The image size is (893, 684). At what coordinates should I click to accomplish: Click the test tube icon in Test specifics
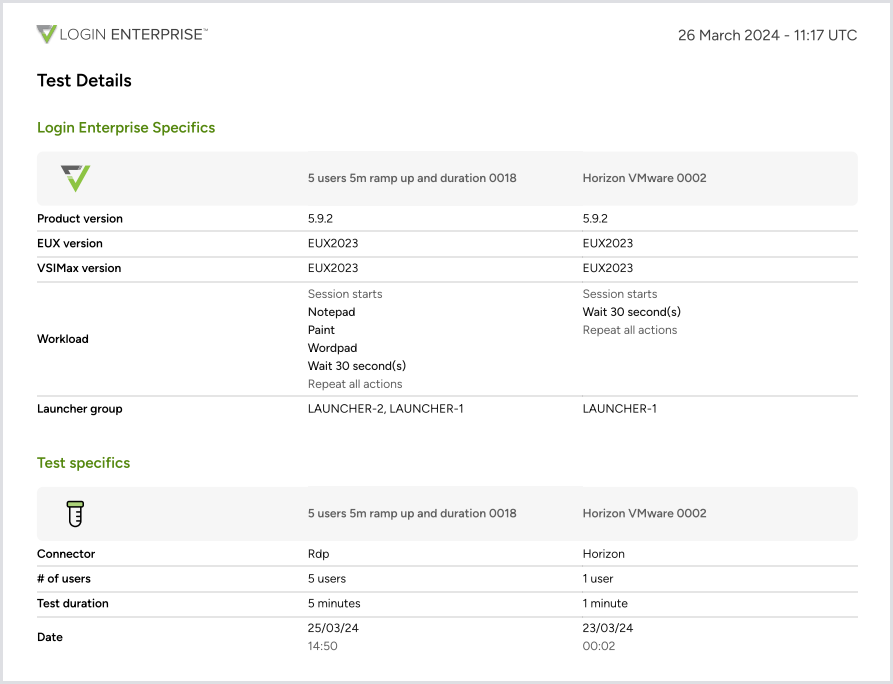click(x=73, y=512)
